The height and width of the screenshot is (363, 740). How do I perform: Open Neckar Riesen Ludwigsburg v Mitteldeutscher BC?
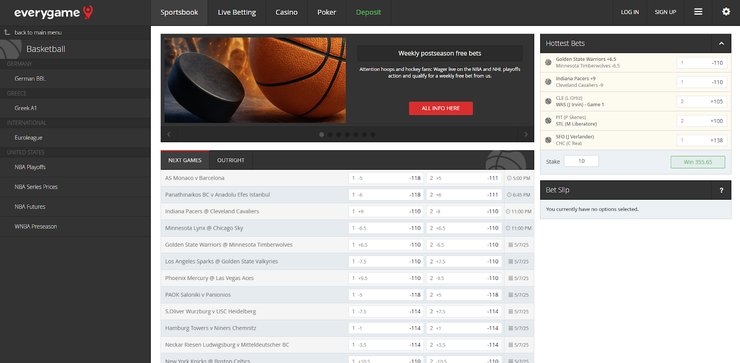(227, 345)
